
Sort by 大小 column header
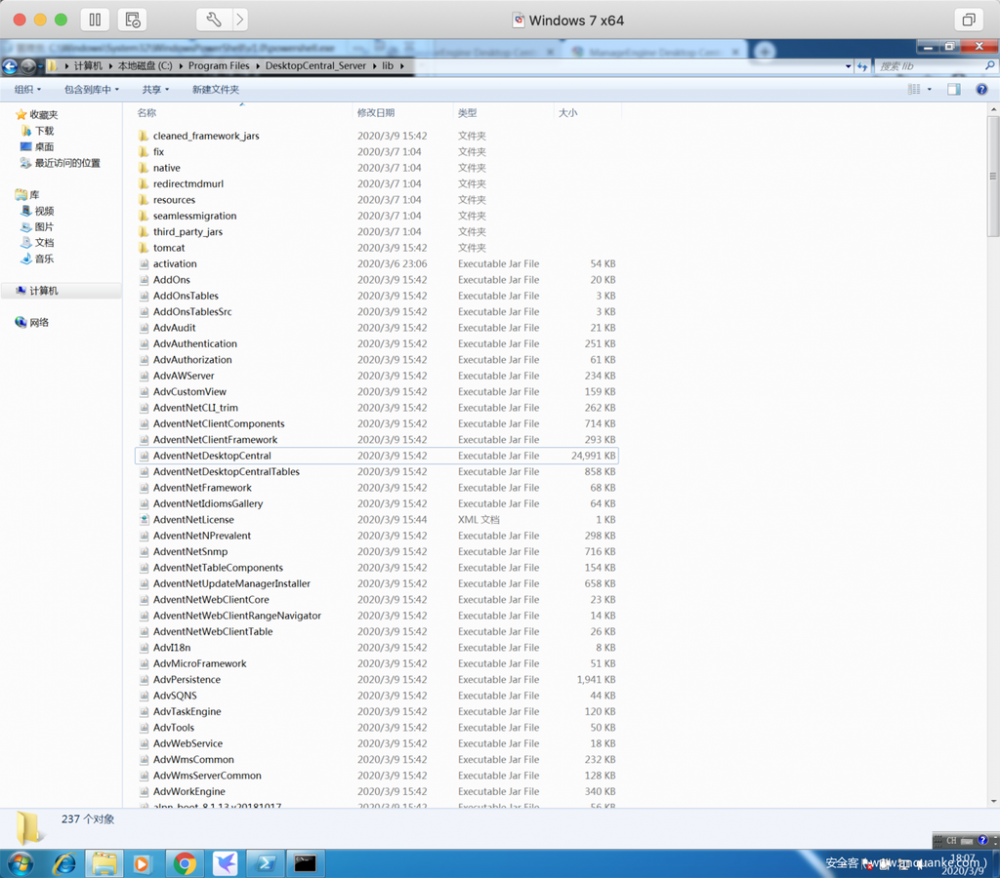pos(568,113)
